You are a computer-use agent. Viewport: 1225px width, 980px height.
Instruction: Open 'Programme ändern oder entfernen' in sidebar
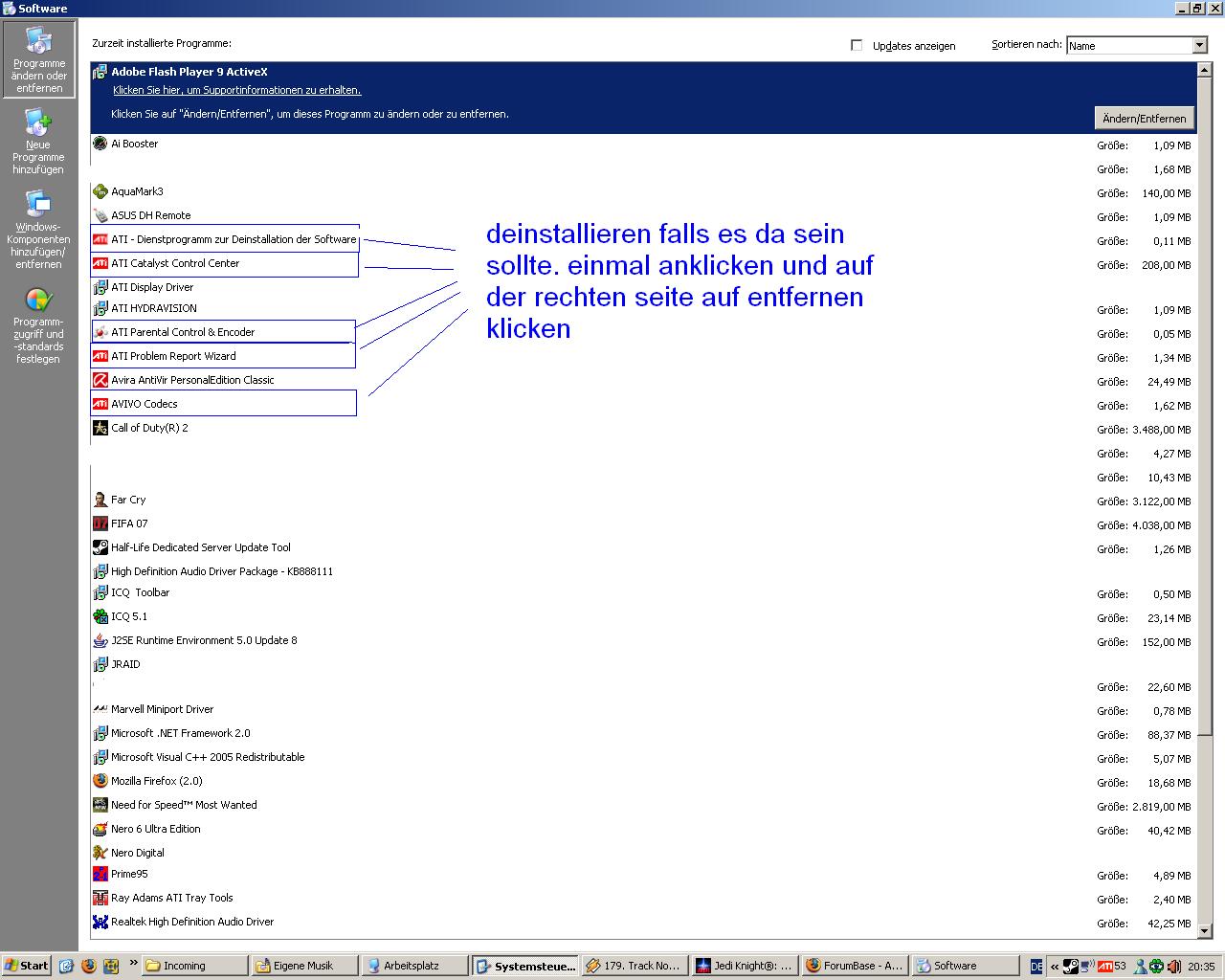click(x=38, y=59)
